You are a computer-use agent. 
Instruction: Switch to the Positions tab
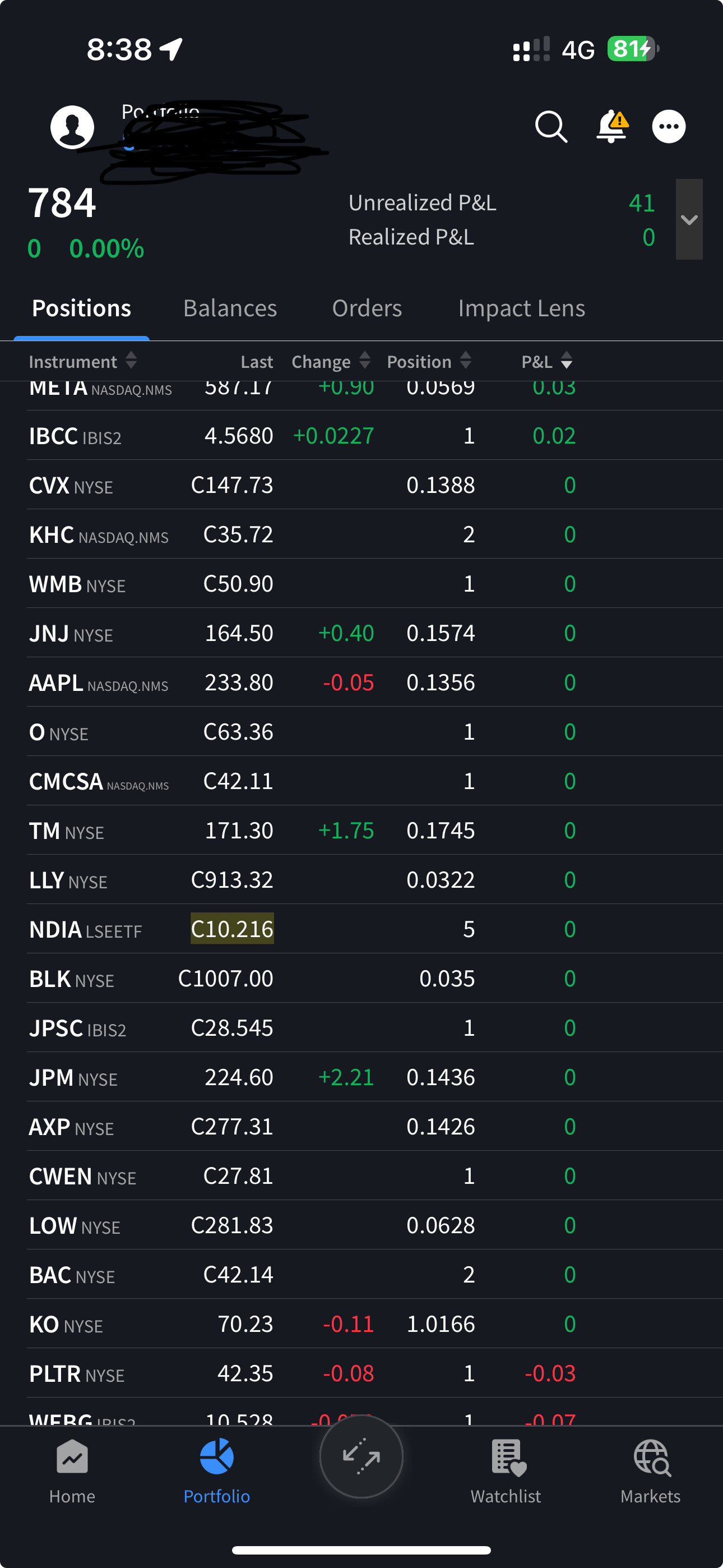click(x=82, y=308)
